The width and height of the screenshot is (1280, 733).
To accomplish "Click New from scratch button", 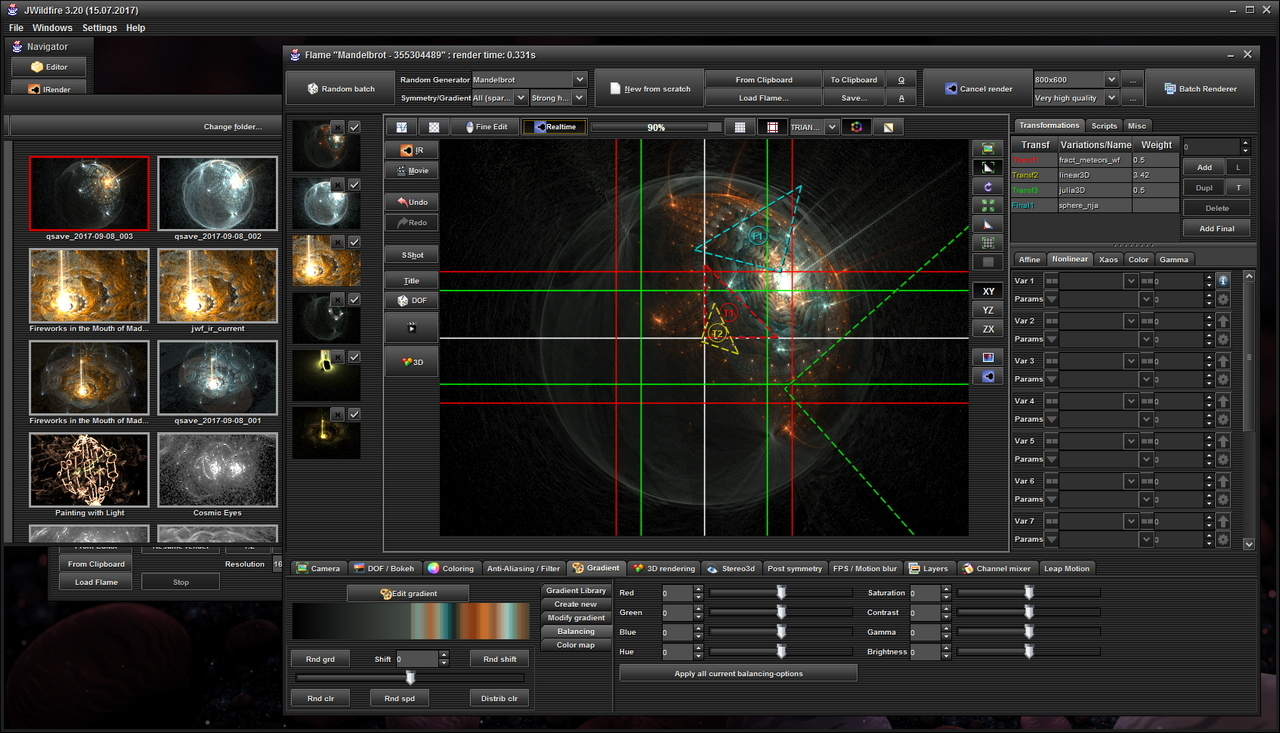I will click(649, 88).
